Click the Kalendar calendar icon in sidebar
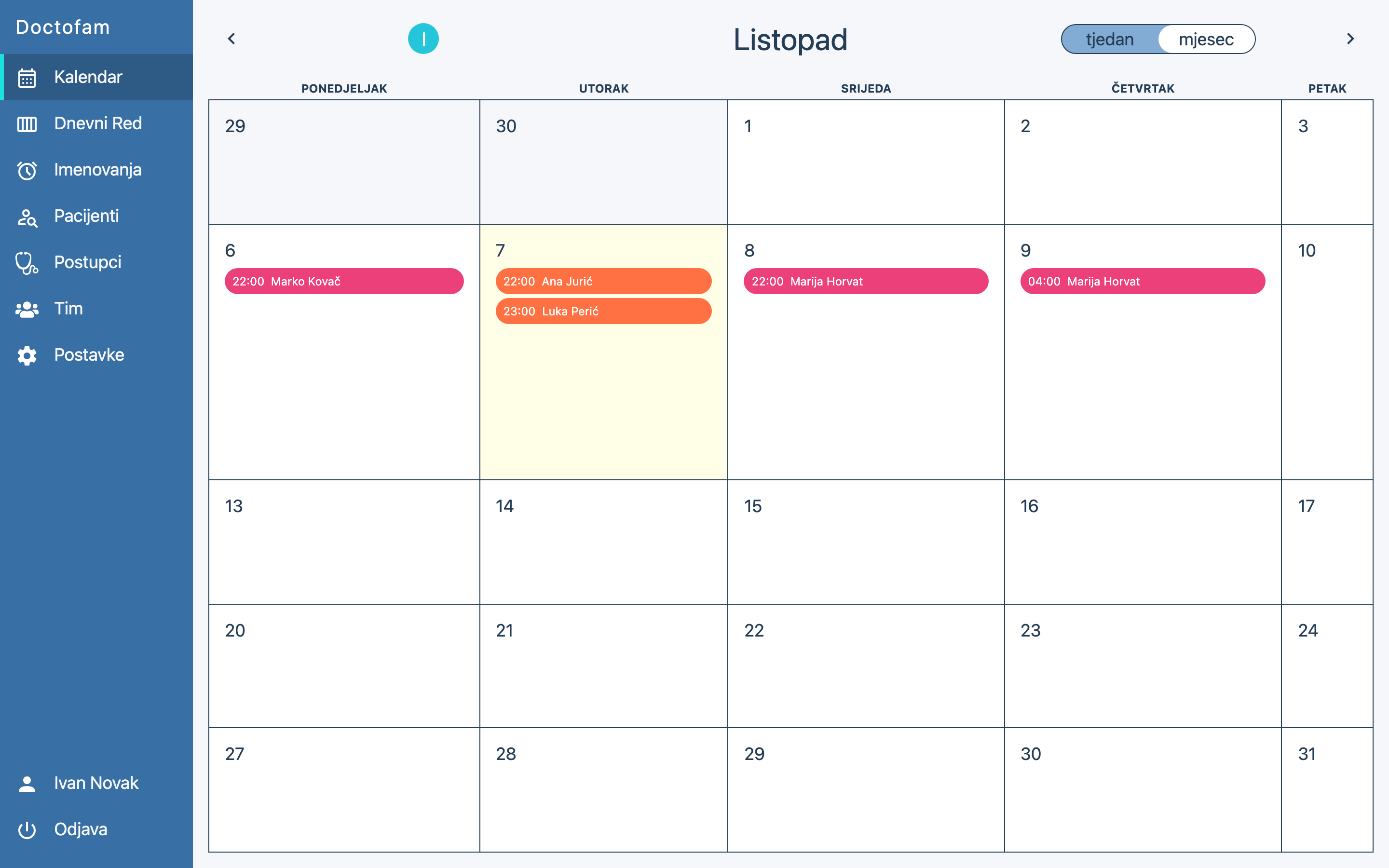This screenshot has width=1389, height=868. [27, 78]
